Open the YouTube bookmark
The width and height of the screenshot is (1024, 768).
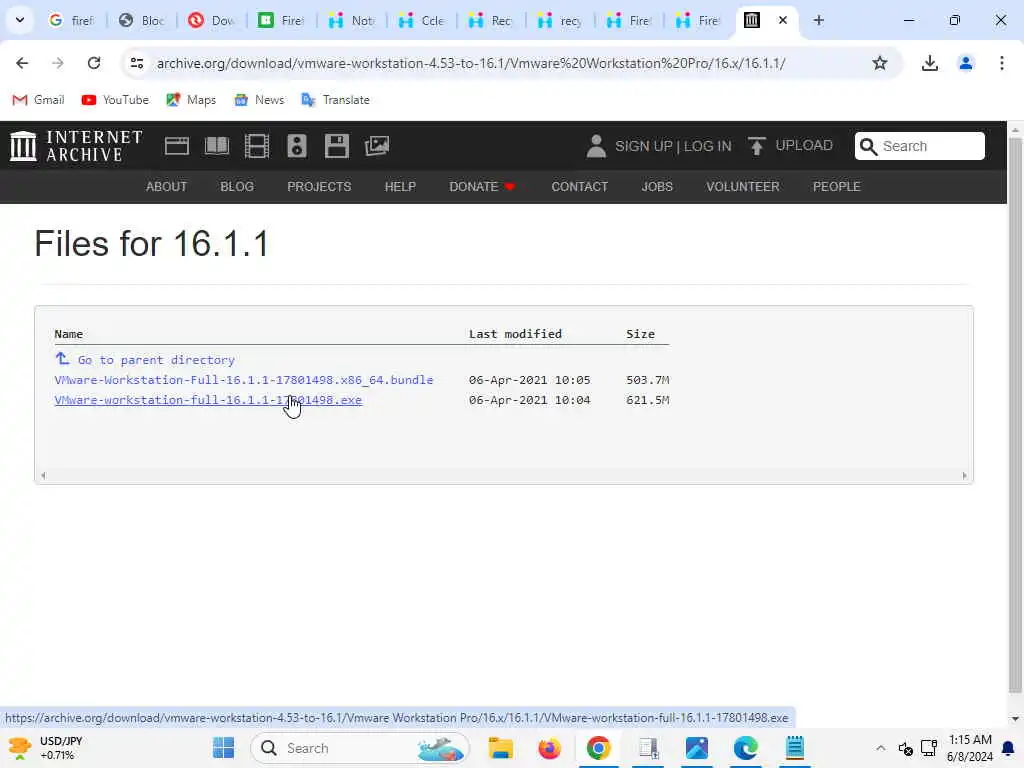[x=115, y=100]
